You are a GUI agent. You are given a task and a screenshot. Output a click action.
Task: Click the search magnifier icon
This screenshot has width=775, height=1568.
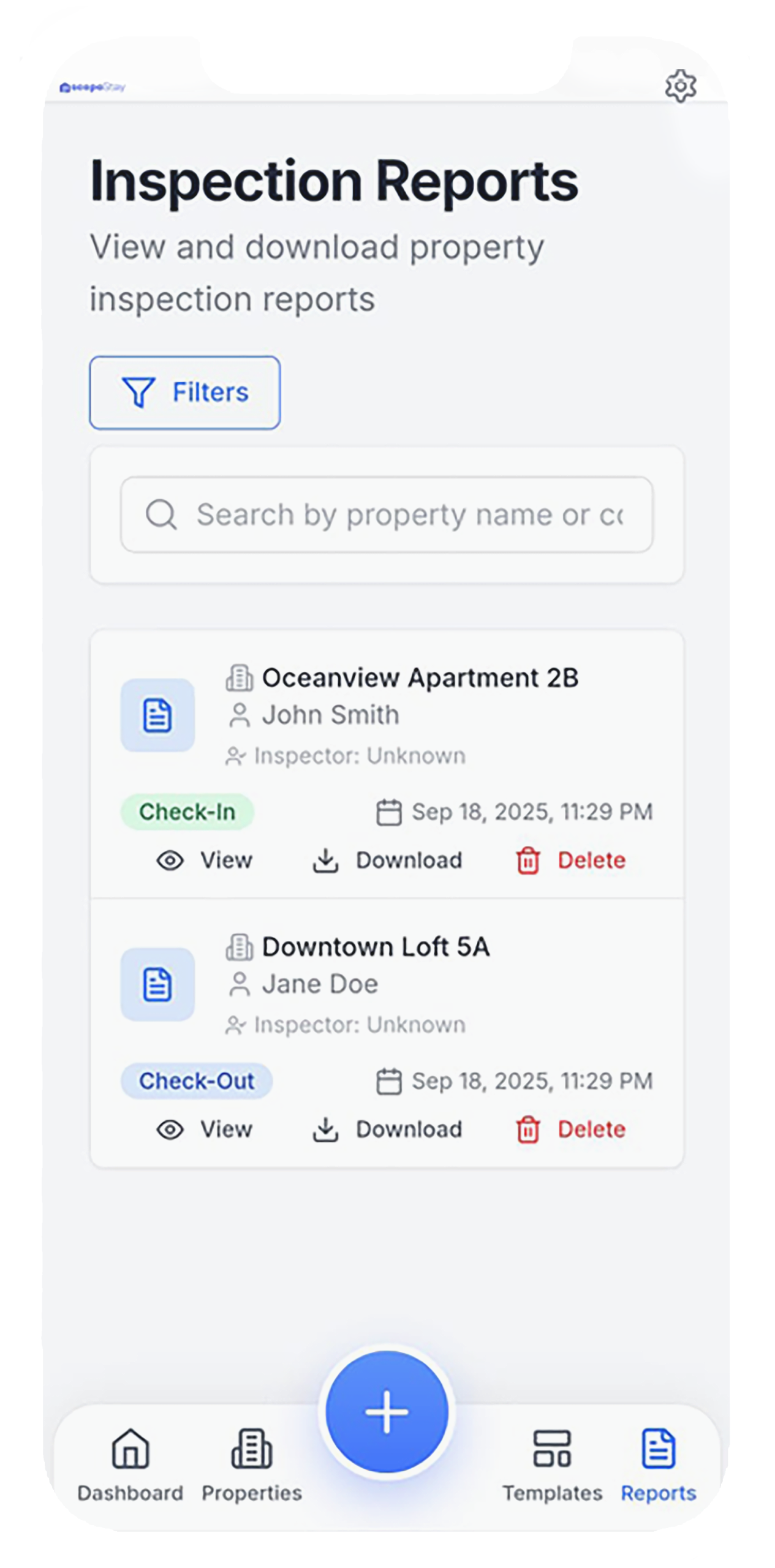[x=161, y=514]
